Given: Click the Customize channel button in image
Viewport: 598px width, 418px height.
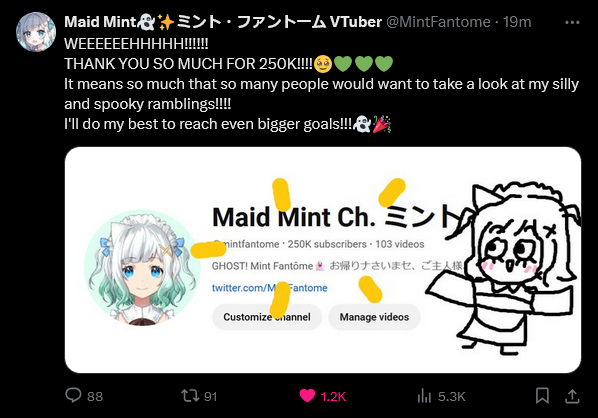Looking at the screenshot, I should (267, 317).
